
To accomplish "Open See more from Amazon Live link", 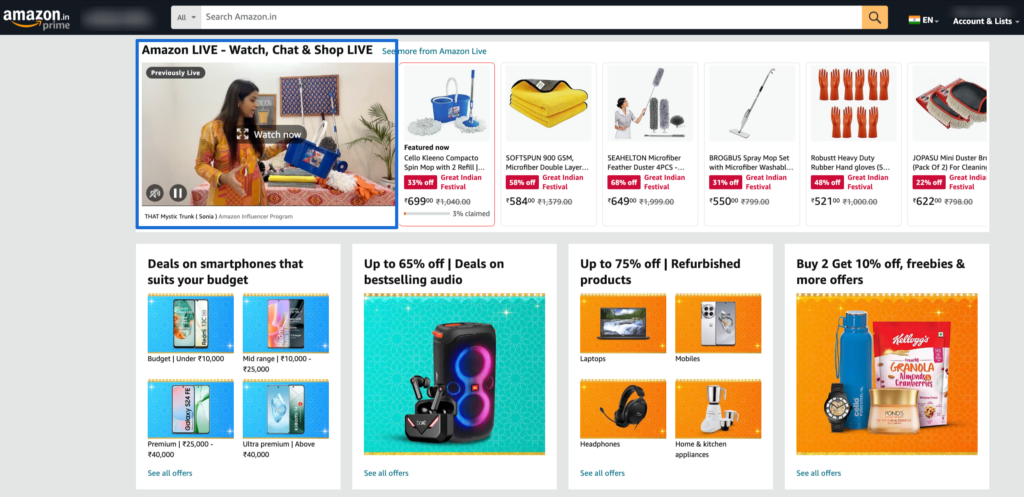I will click(x=434, y=51).
